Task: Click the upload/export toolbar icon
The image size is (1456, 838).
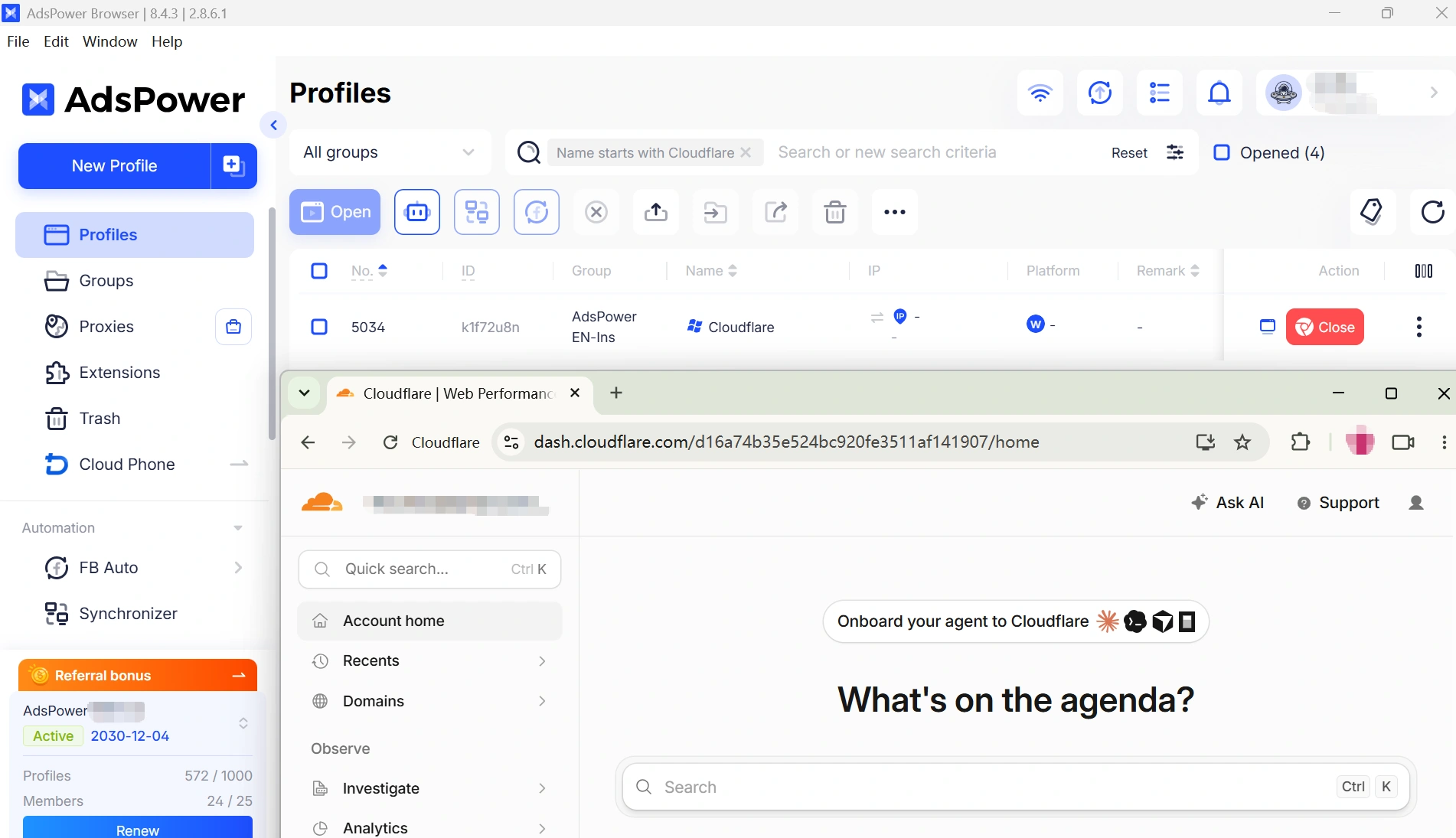Action: tap(656, 212)
